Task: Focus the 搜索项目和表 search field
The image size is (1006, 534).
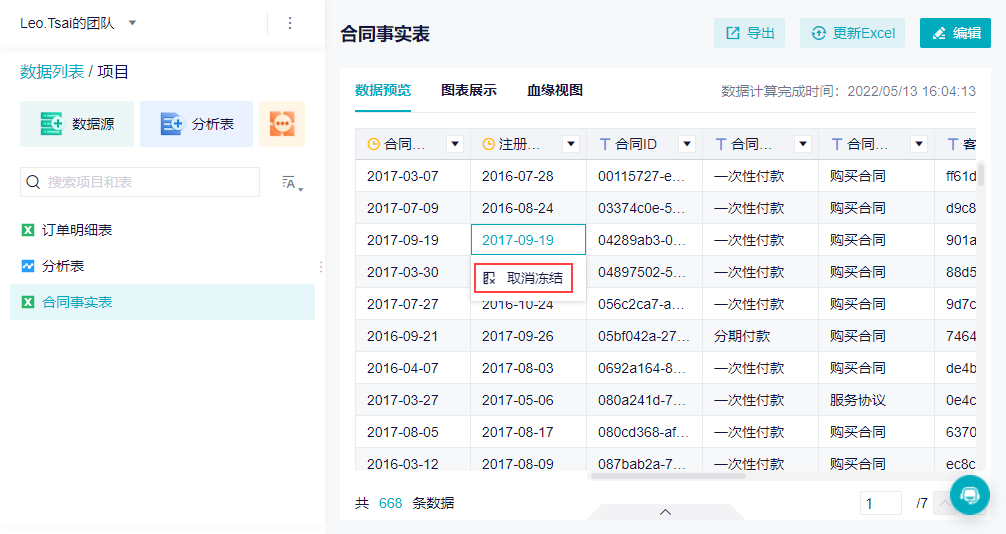Action: pyautogui.click(x=140, y=182)
